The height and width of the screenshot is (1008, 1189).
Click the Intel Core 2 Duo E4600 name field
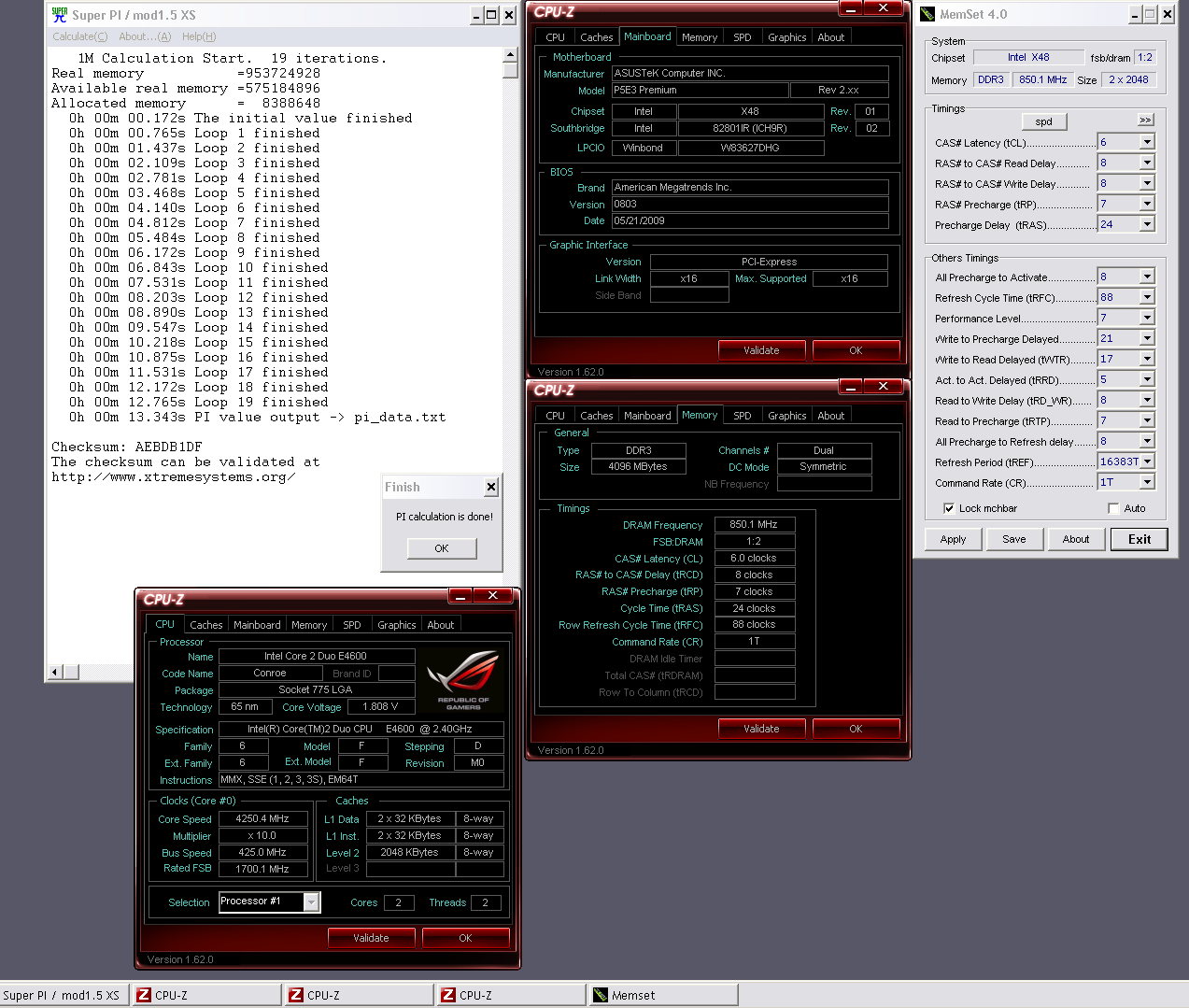316,656
